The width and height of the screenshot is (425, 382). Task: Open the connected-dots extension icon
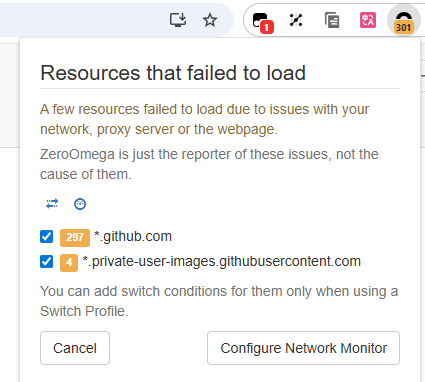[296, 20]
